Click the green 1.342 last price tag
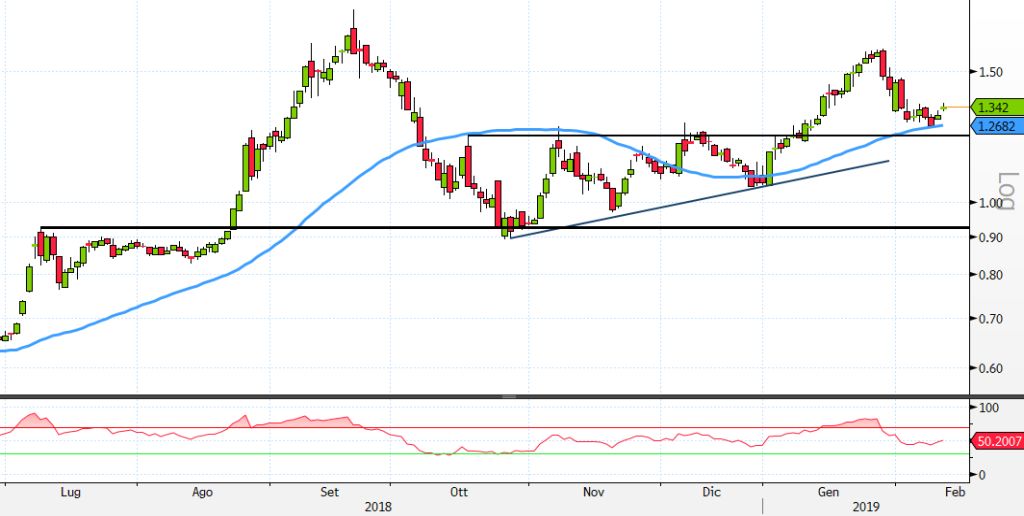1024x516 pixels. pos(997,107)
